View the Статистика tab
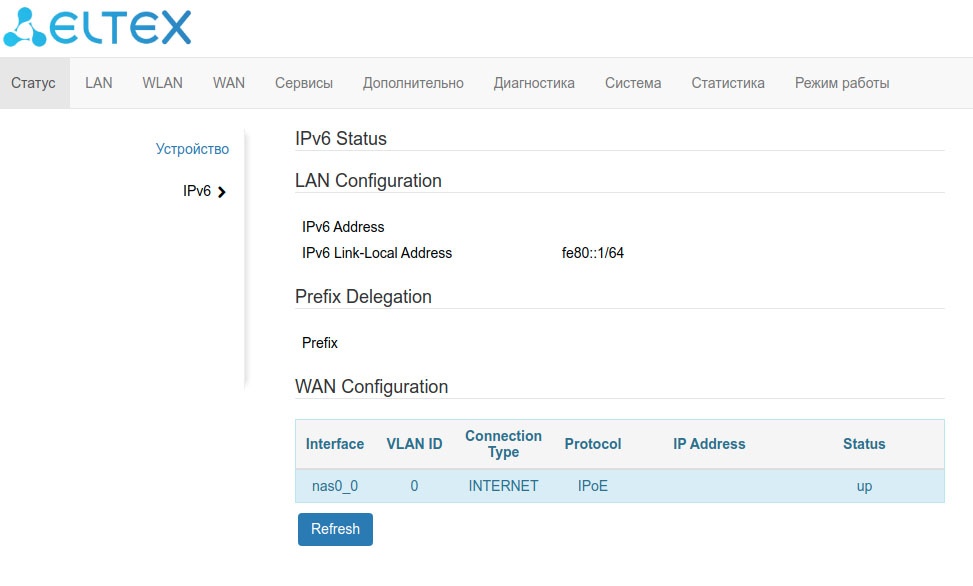The image size is (973, 586). (x=728, y=83)
